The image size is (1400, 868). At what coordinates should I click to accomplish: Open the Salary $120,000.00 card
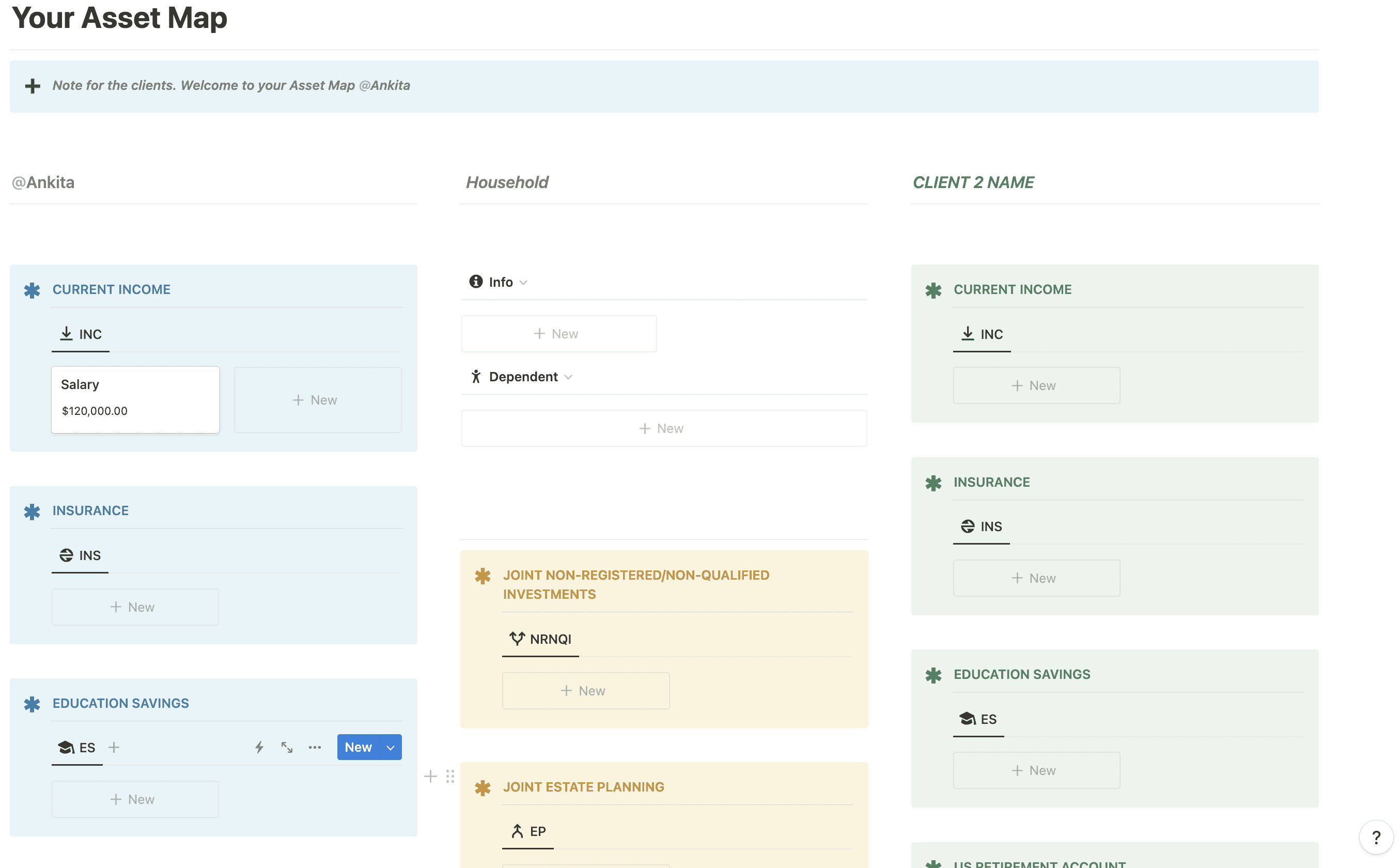[x=135, y=399]
